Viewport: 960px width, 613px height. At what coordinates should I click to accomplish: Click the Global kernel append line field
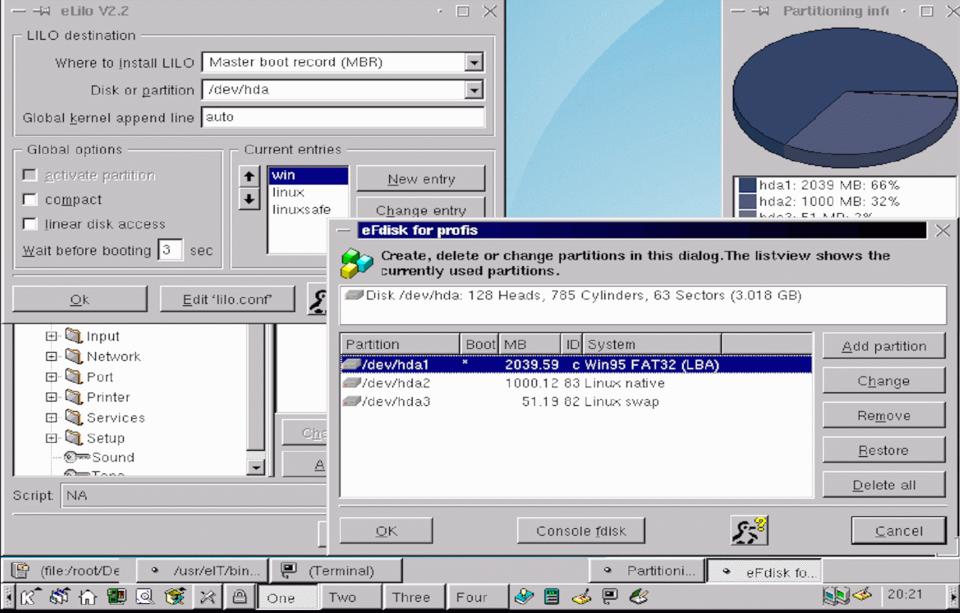343,117
